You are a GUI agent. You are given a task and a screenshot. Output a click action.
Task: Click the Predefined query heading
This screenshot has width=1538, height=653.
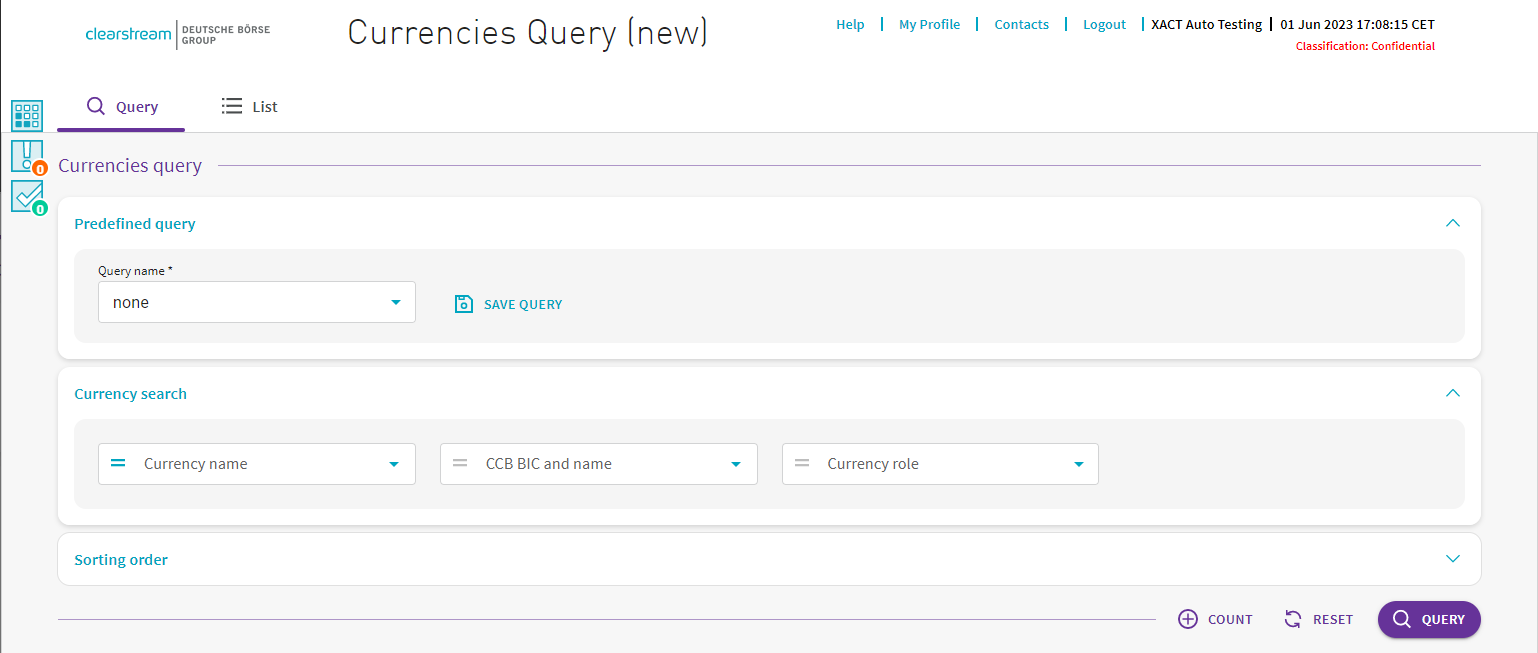[x=135, y=224]
